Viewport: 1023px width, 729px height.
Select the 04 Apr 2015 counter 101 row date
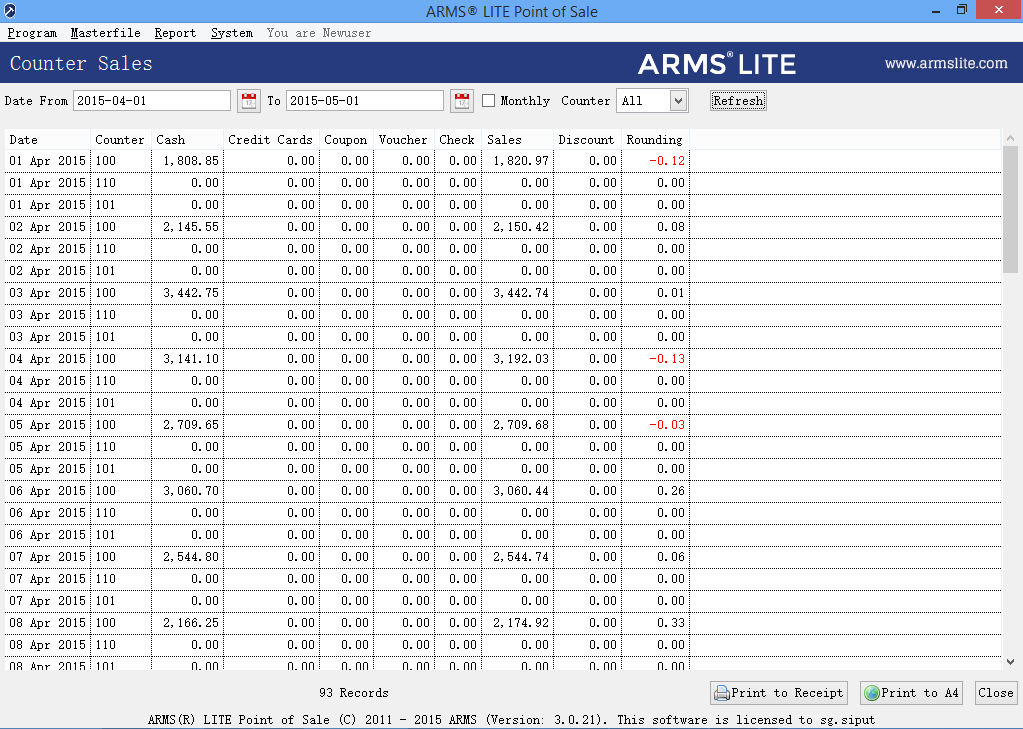pos(47,403)
